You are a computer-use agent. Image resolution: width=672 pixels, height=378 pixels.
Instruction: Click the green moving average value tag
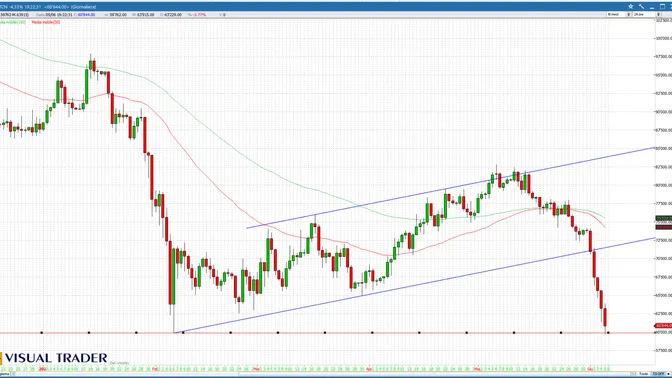[663, 219]
